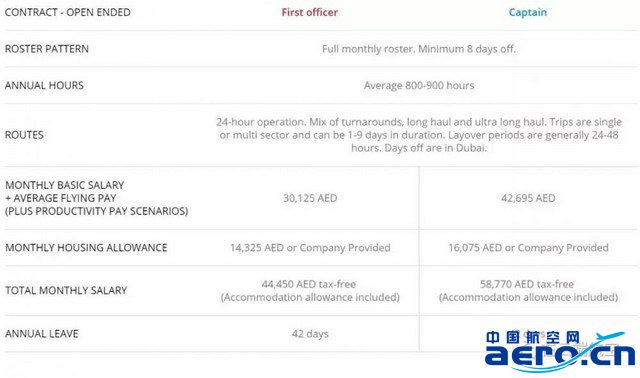The width and height of the screenshot is (640, 378).
Task: Select the Captain column header
Action: coord(528,13)
